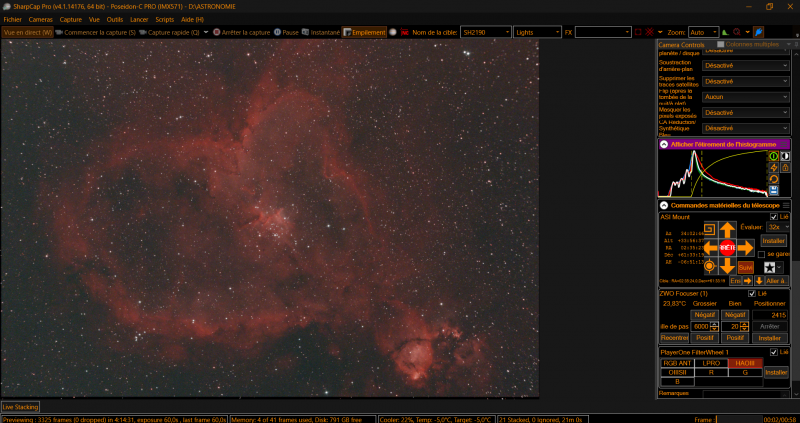Screen dimensions: 800x423
Task: Collapse the histogram stretch panel
Action: point(664,144)
